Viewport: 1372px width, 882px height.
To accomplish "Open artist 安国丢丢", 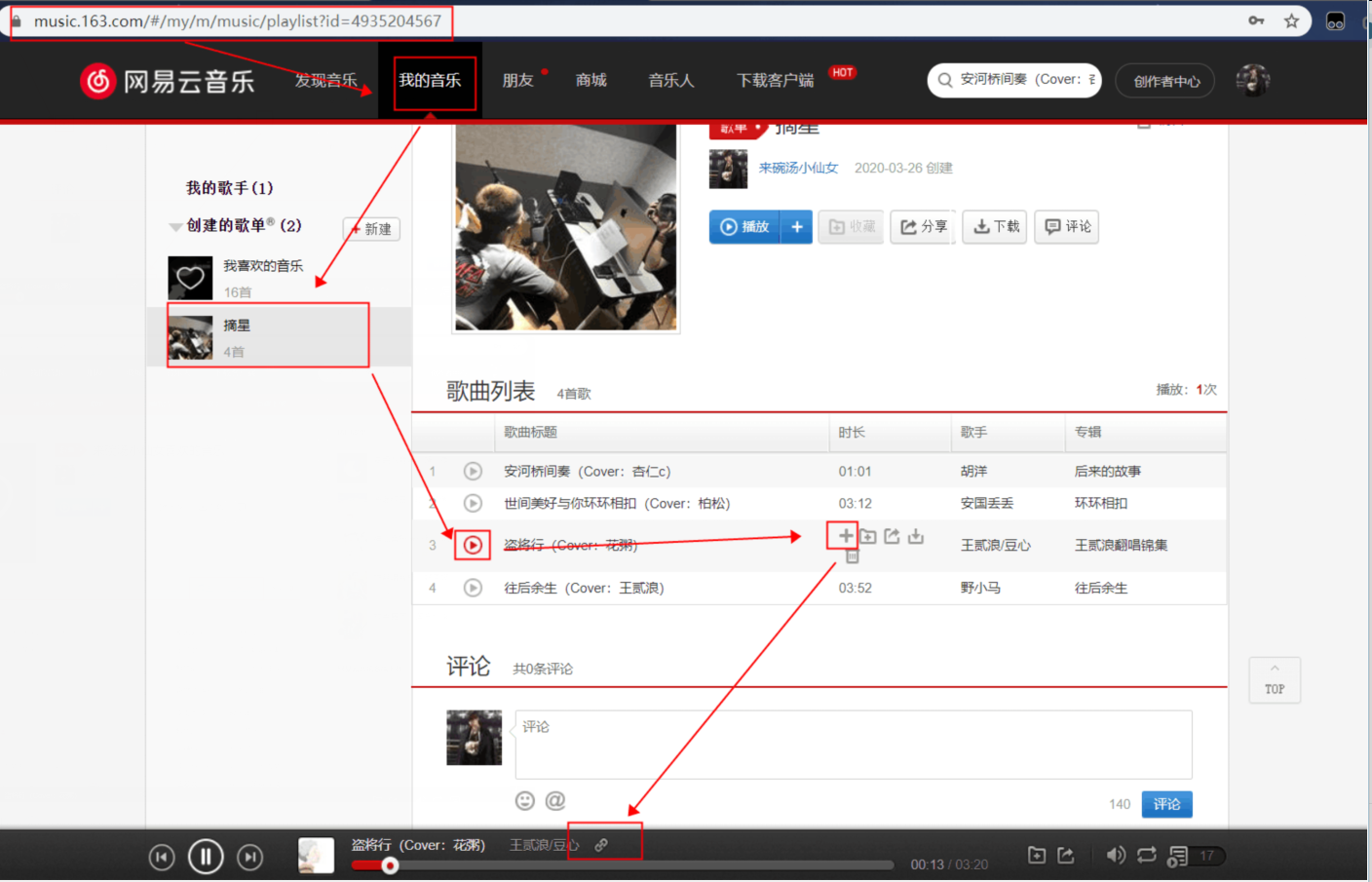I will 987,503.
